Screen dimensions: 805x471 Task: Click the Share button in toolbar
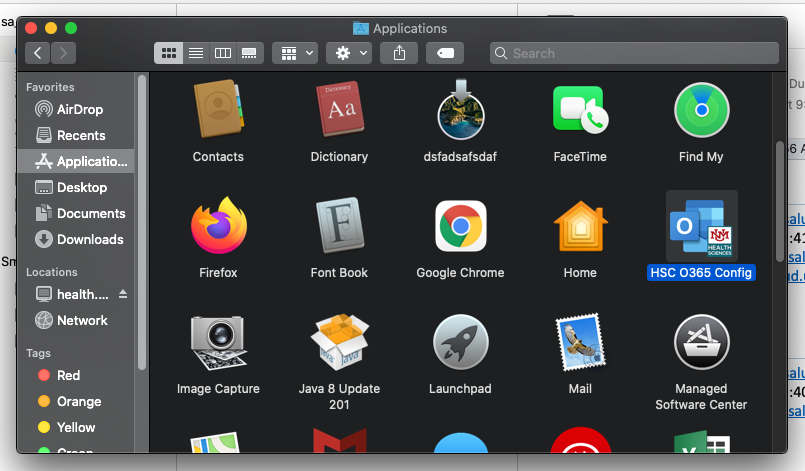(400, 53)
